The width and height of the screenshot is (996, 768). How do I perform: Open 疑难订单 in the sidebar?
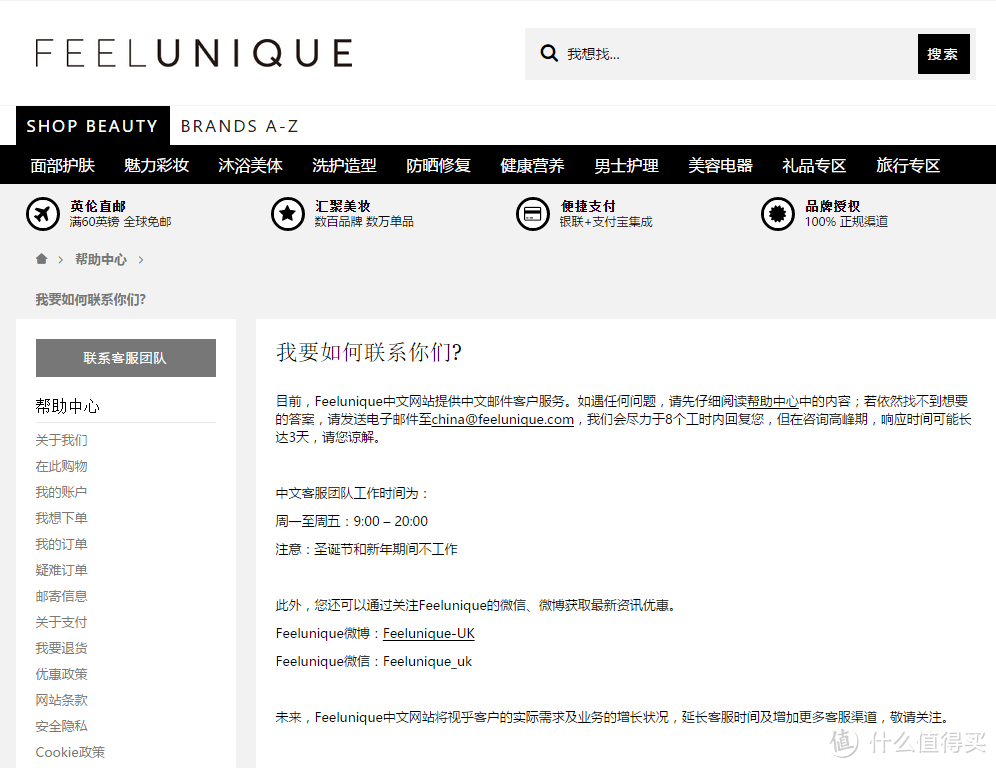(x=62, y=570)
